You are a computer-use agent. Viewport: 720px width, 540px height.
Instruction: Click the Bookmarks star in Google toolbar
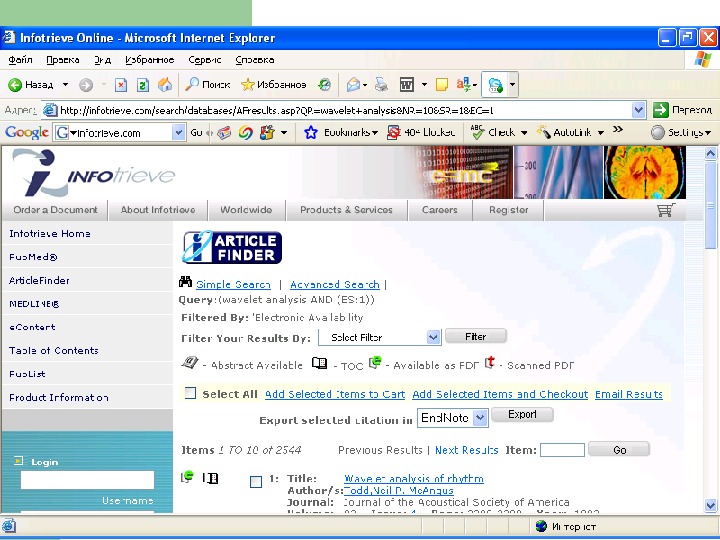(311, 133)
